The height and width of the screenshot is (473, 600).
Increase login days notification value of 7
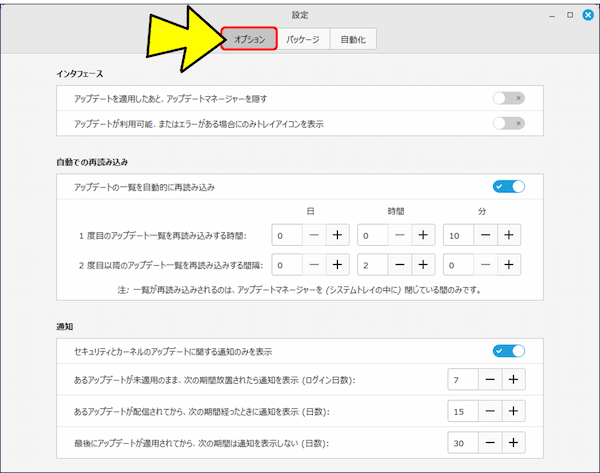point(512,380)
